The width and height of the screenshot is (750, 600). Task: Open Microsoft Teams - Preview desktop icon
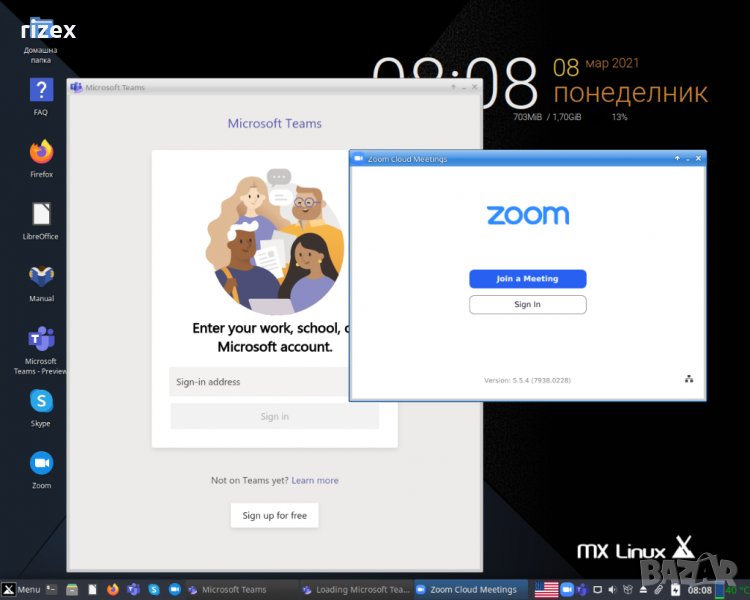click(x=41, y=340)
